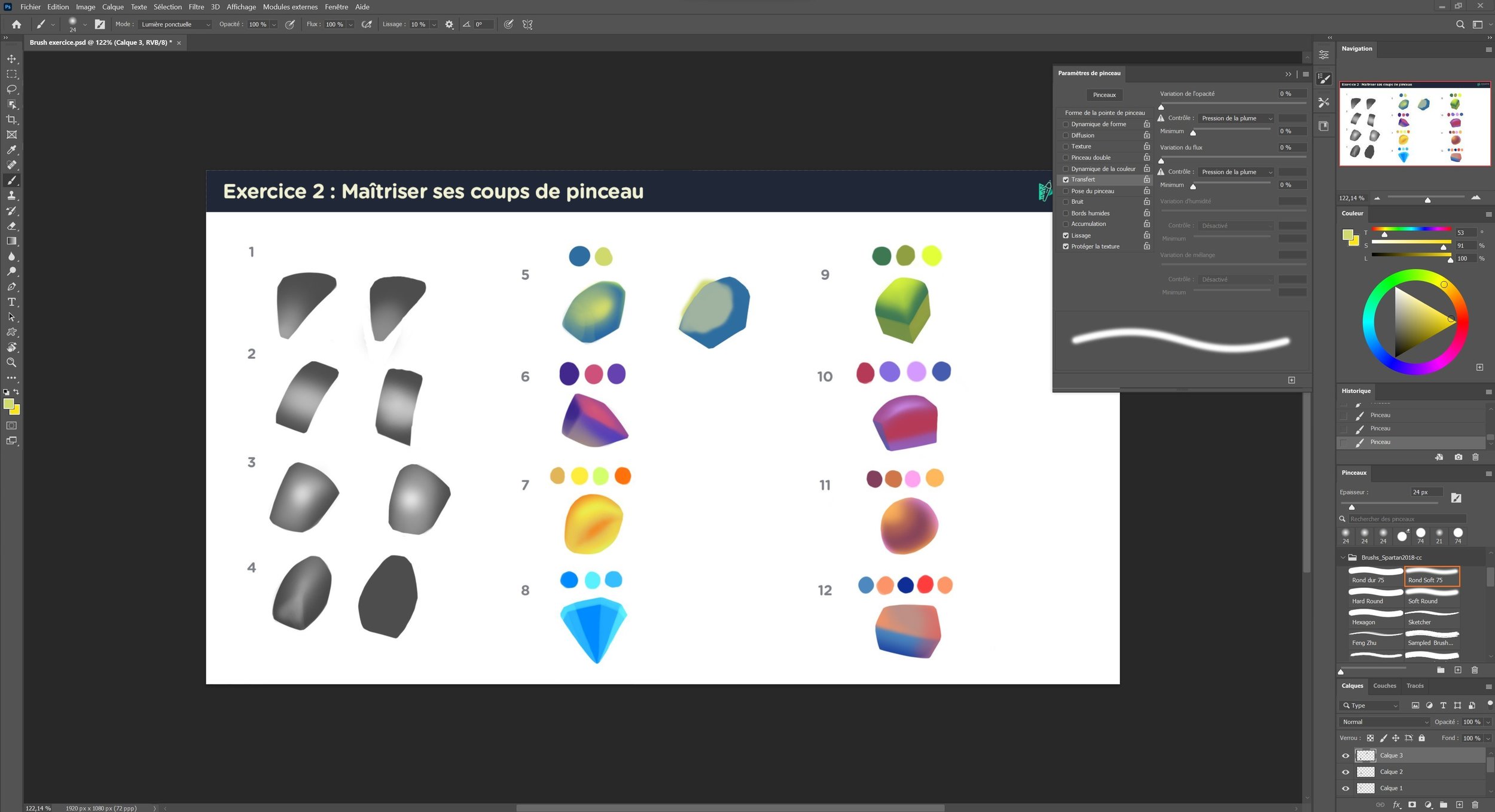Open brush settings gear in options bar
The width and height of the screenshot is (1495, 812).
[449, 25]
